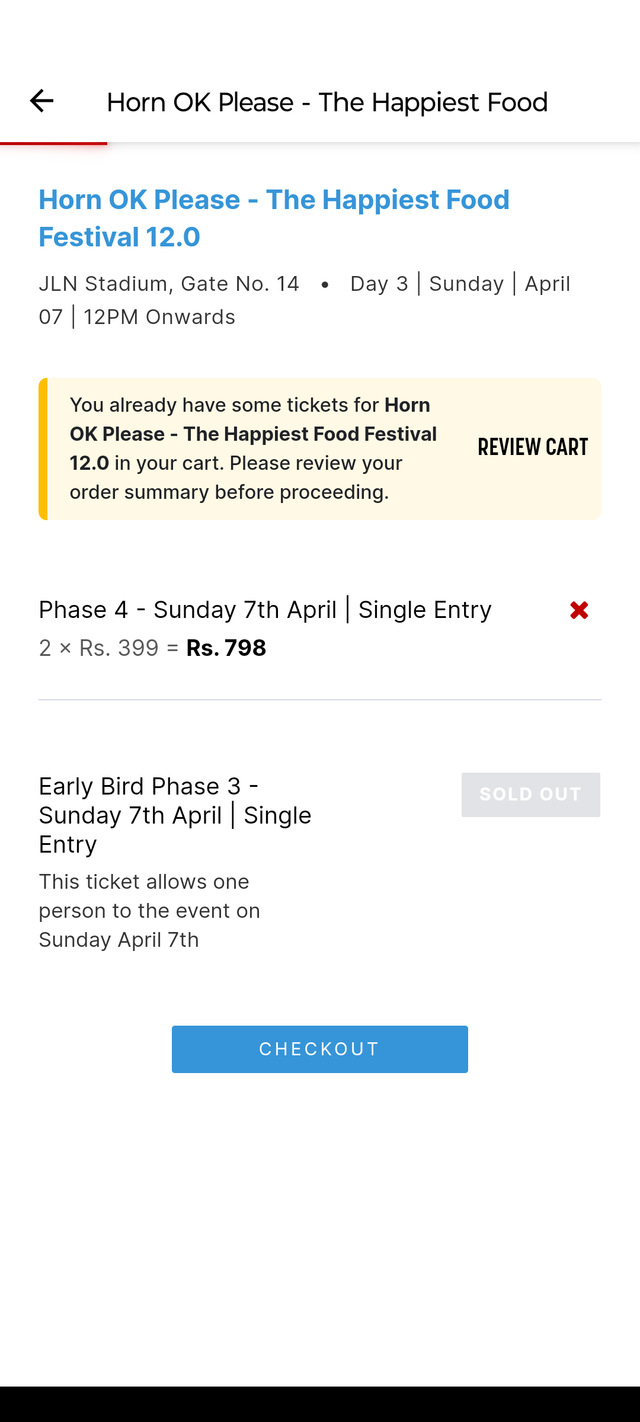Remove Phase 4 ticket with red X
This screenshot has height=1422, width=640.
579,610
